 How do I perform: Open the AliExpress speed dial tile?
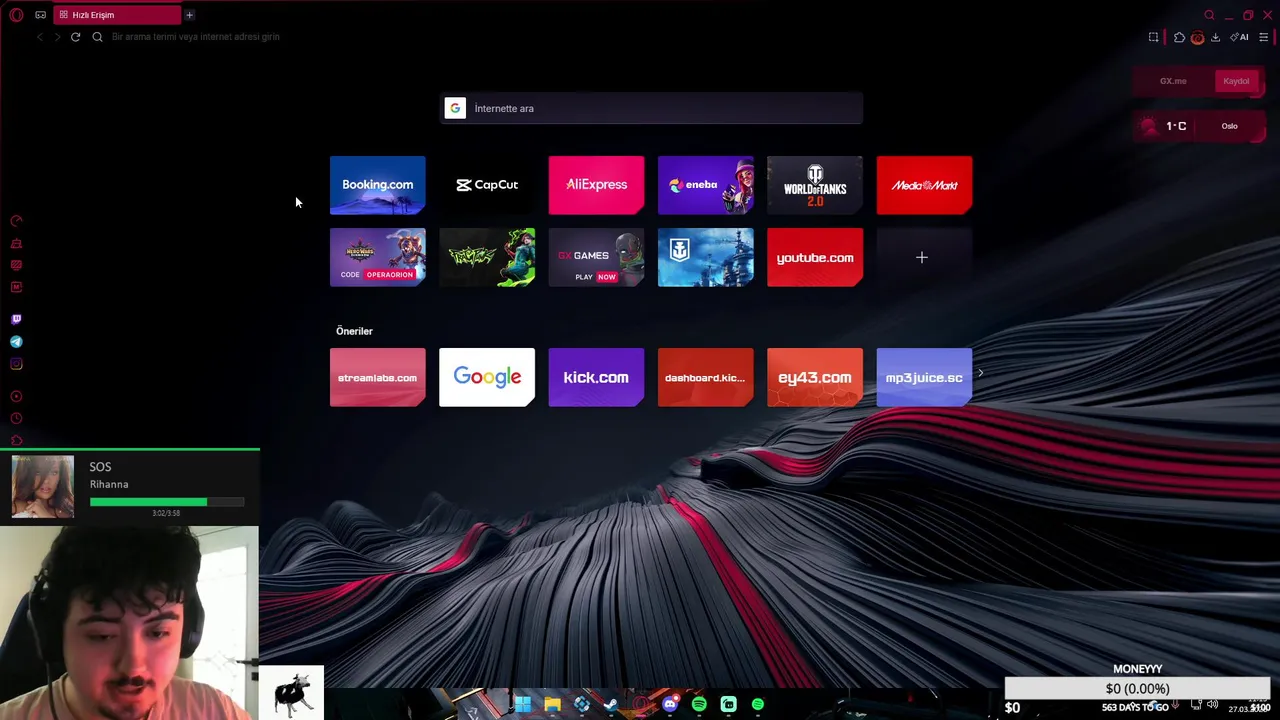596,185
